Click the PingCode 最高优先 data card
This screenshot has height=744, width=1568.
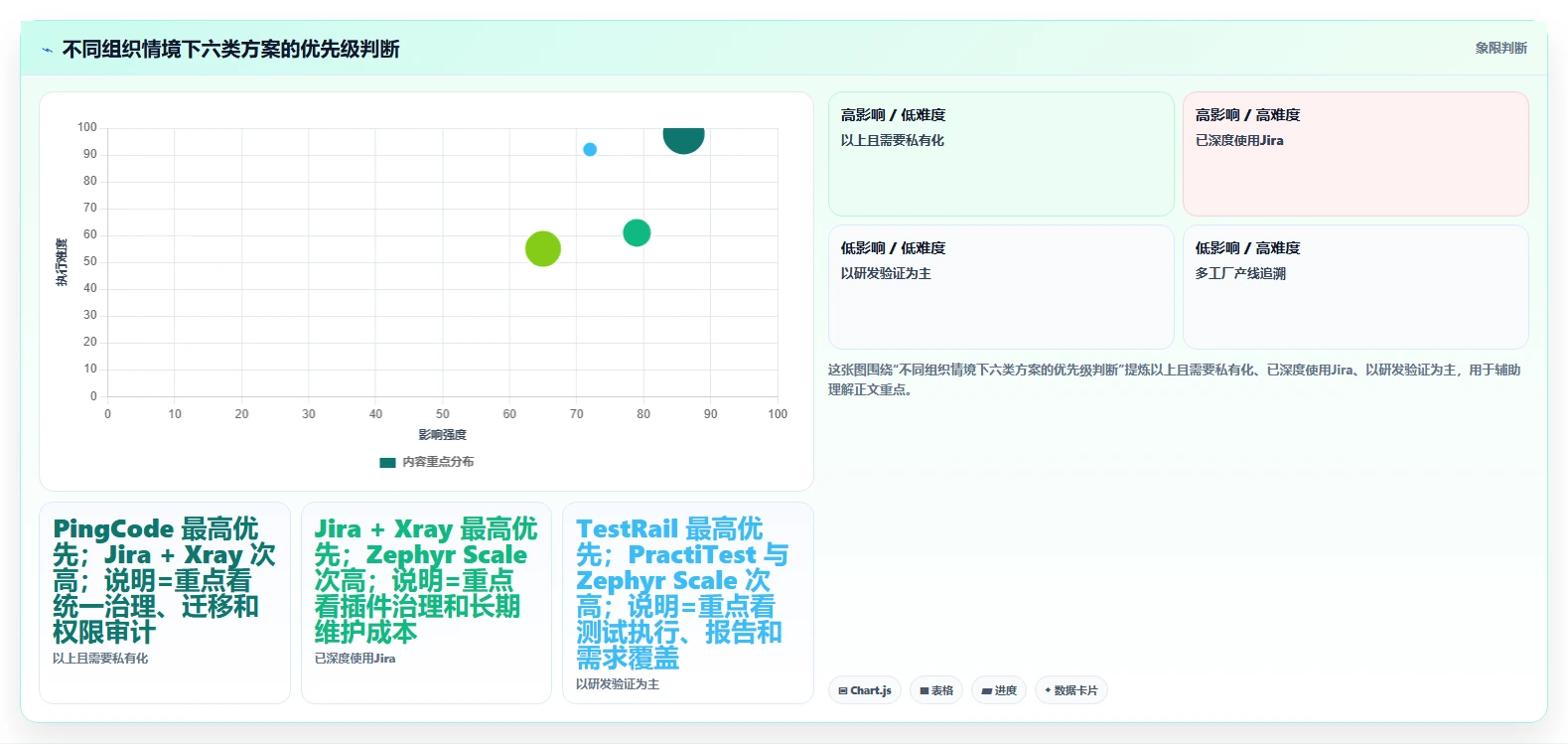click(165, 603)
